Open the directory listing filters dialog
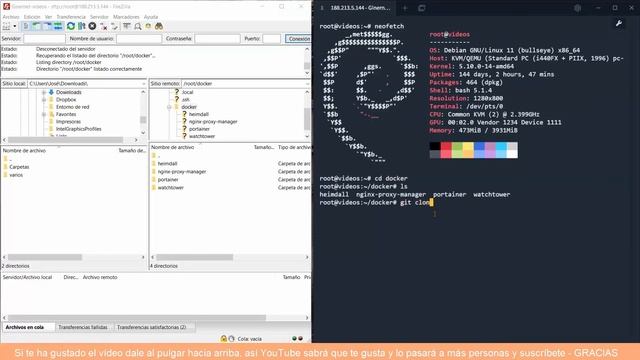 tap(127, 26)
